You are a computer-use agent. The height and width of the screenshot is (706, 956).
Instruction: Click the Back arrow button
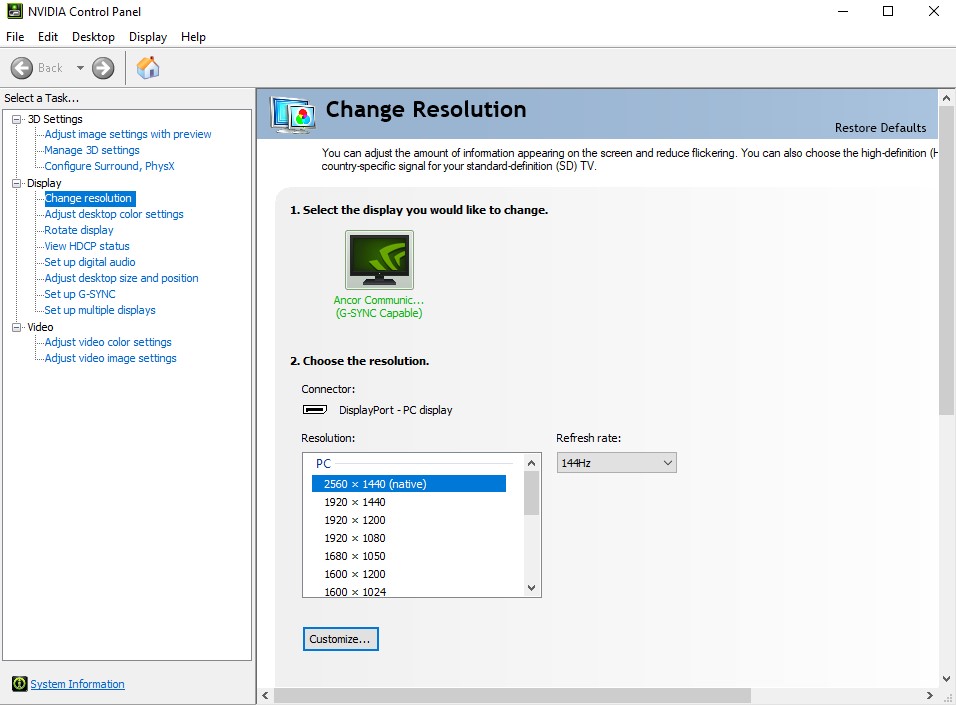[22, 68]
